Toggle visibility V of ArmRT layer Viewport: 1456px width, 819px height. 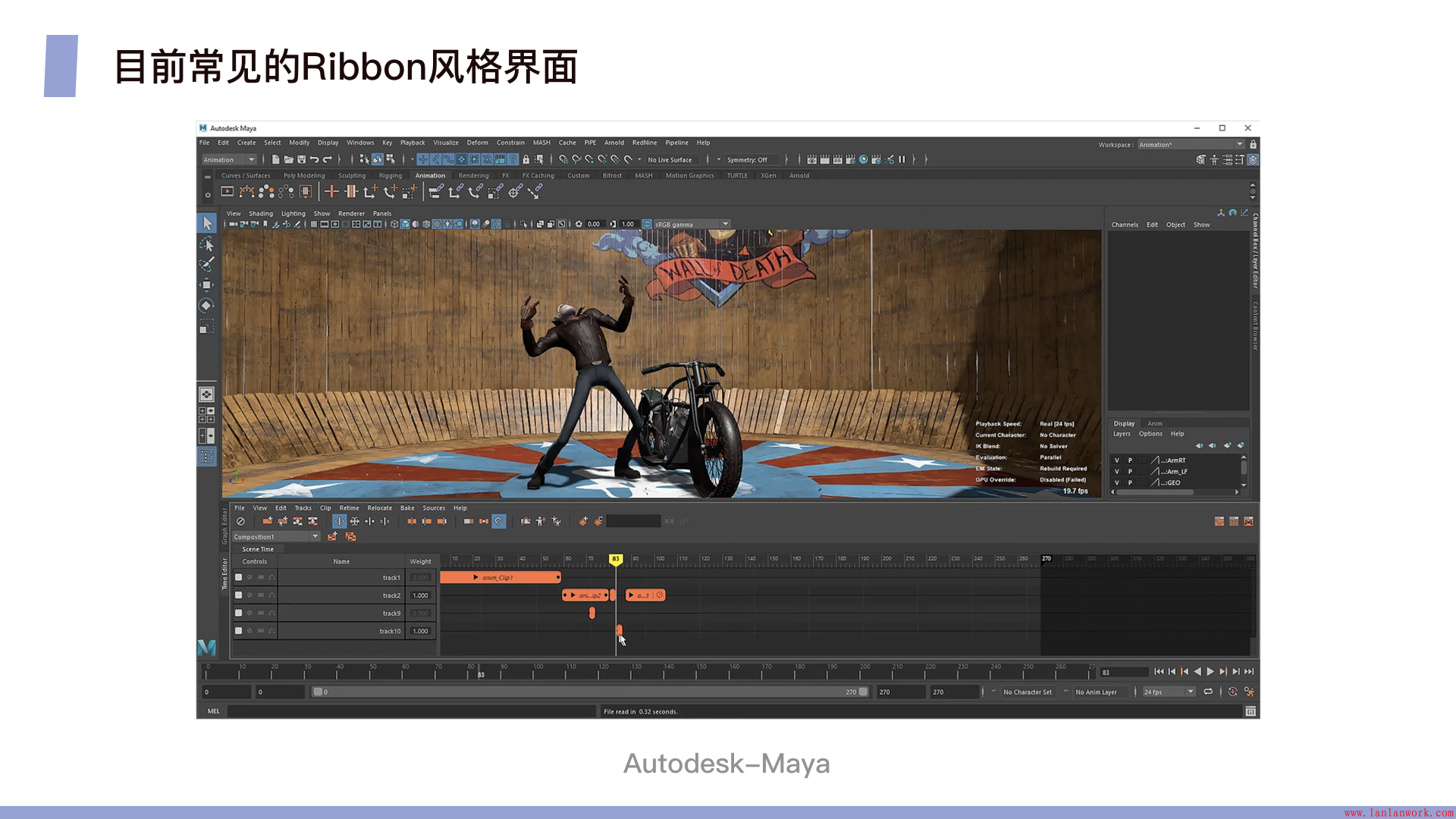1116,460
